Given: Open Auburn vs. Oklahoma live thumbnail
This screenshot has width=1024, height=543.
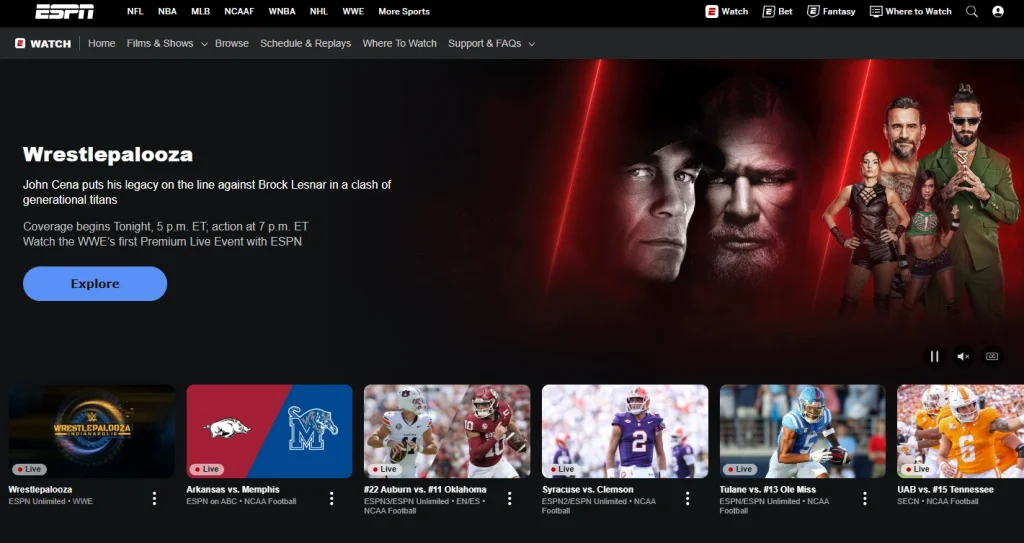Looking at the screenshot, I should pyautogui.click(x=447, y=431).
